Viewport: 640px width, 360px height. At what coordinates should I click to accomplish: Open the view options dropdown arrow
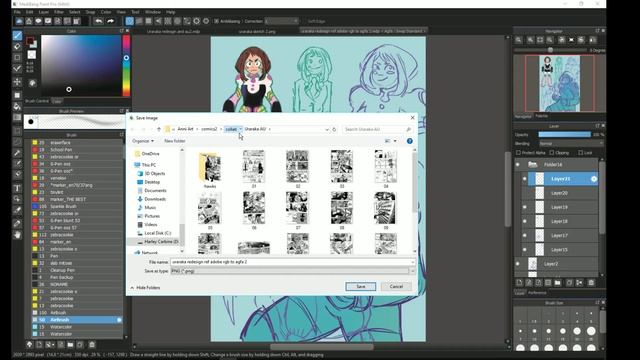(x=395, y=141)
